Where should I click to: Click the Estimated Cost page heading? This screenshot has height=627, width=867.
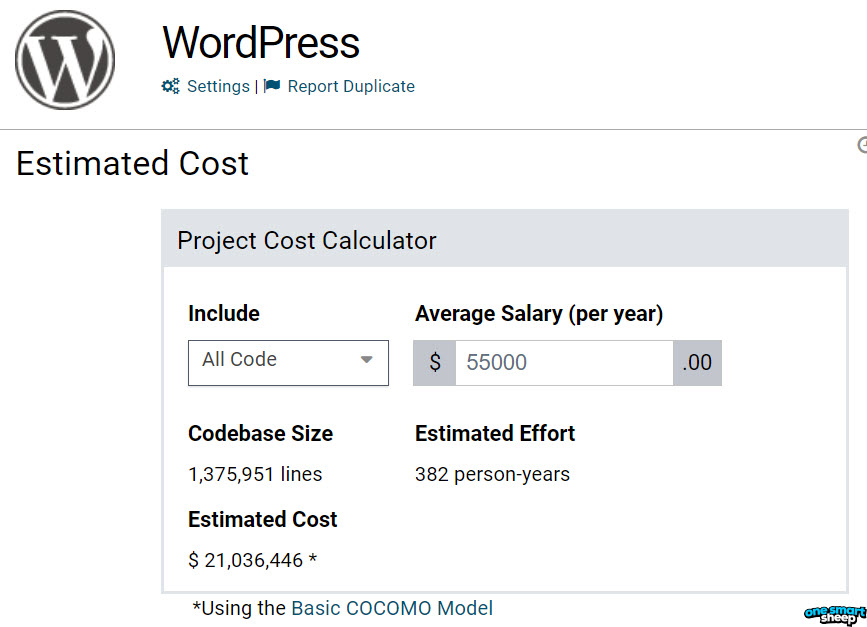tap(131, 164)
